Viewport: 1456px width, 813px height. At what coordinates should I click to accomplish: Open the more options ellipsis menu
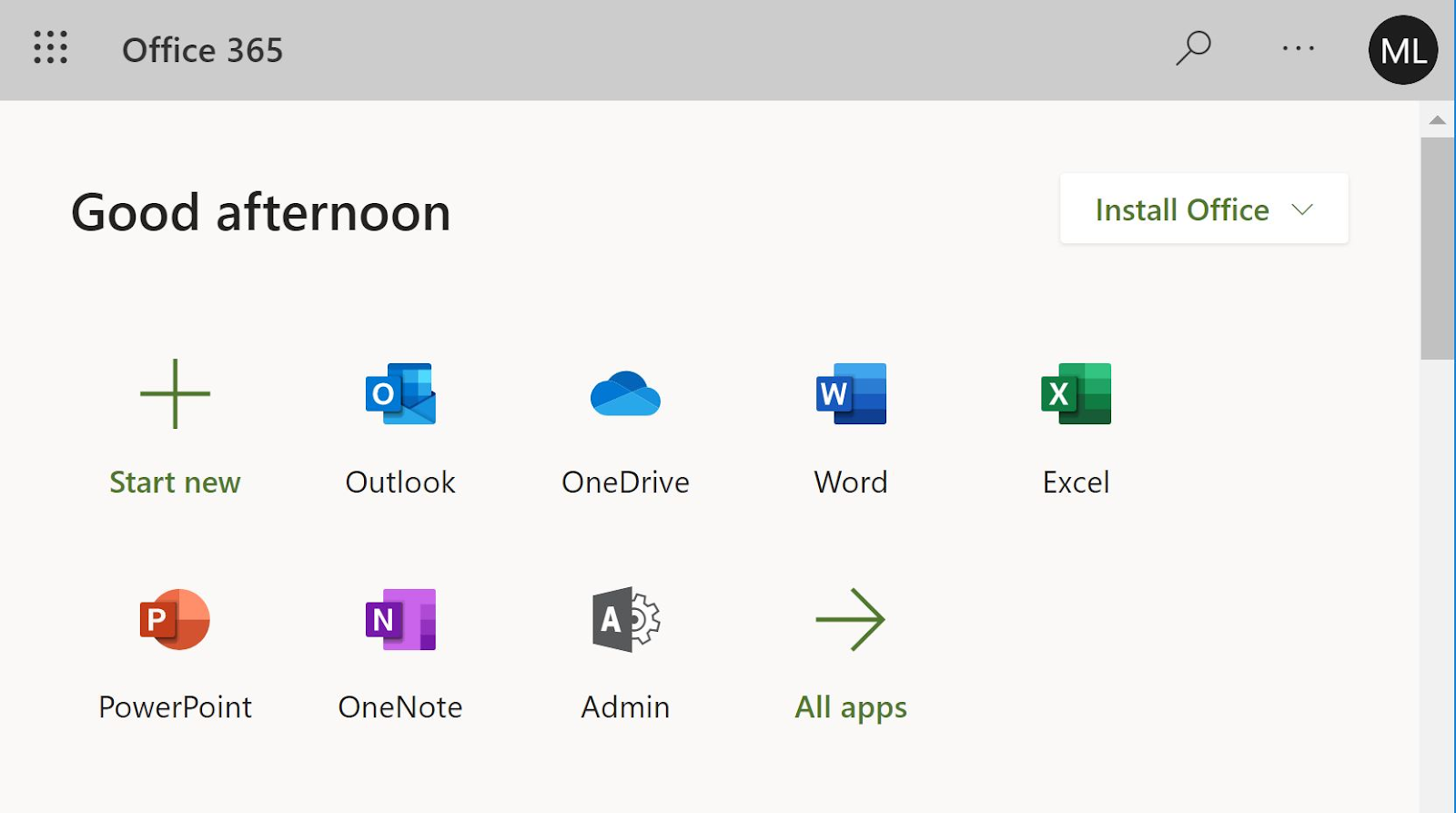coord(1299,48)
